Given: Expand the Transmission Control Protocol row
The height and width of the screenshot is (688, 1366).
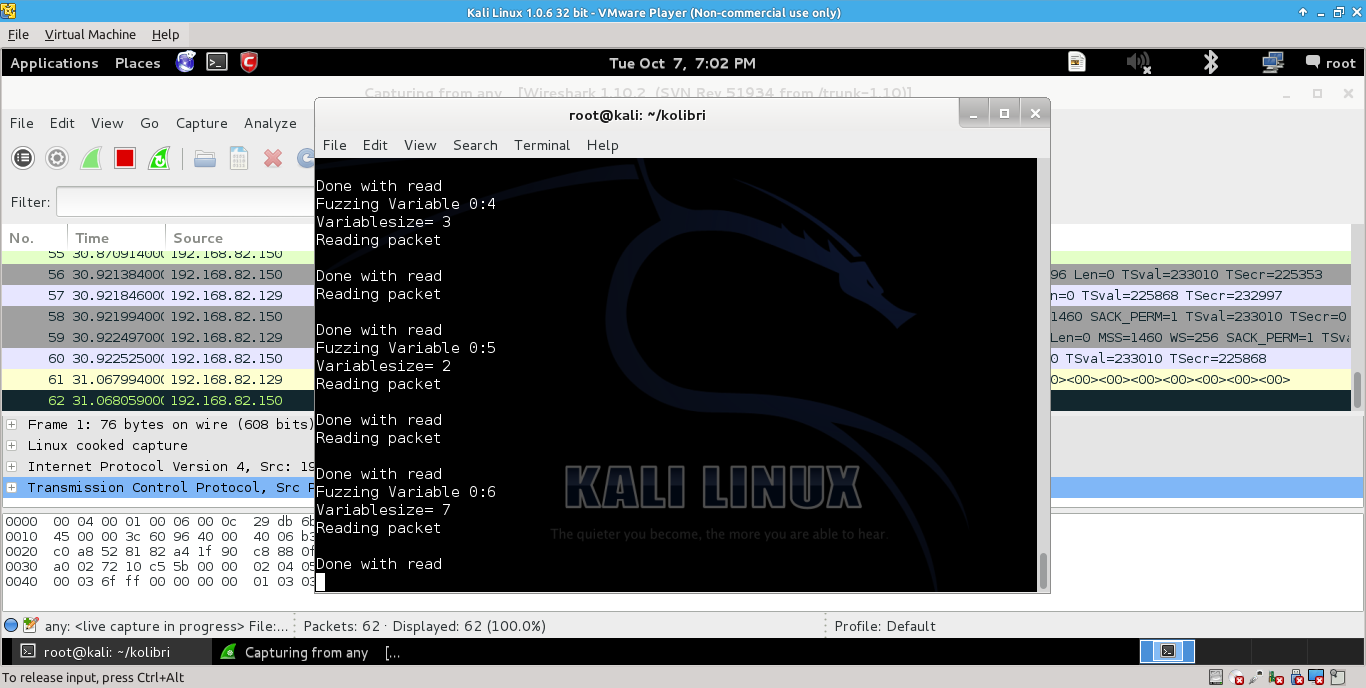Looking at the screenshot, I should [x=12, y=487].
